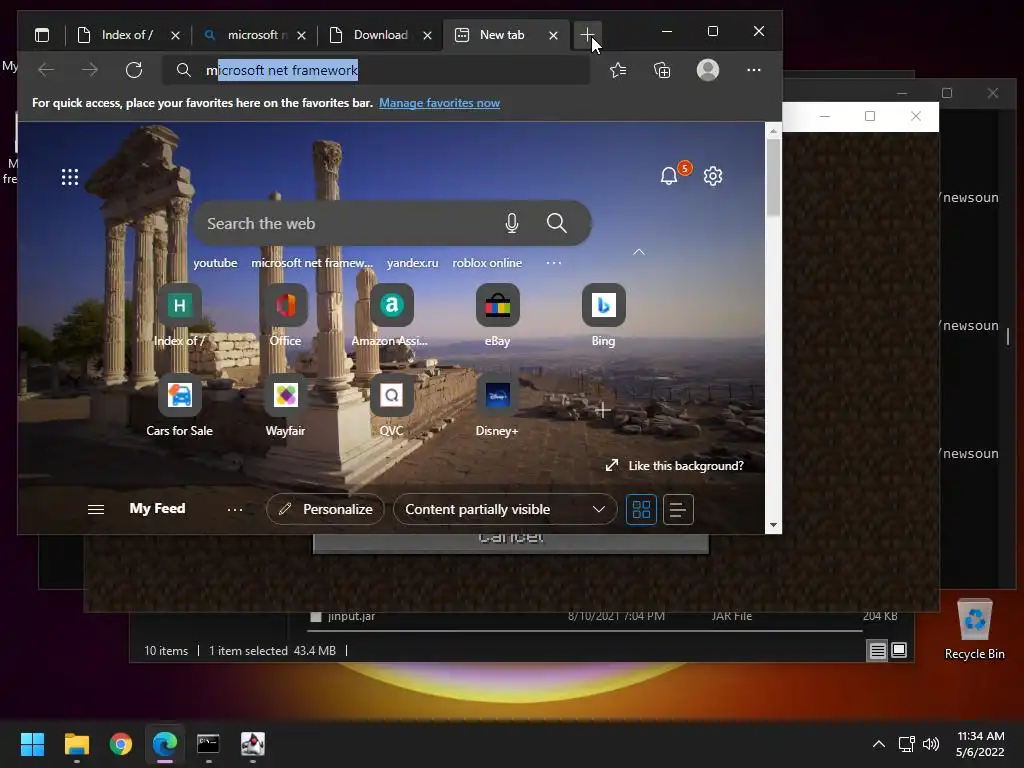Image resolution: width=1024 pixels, height=768 pixels.
Task: Close the Download tab
Action: pyautogui.click(x=427, y=35)
